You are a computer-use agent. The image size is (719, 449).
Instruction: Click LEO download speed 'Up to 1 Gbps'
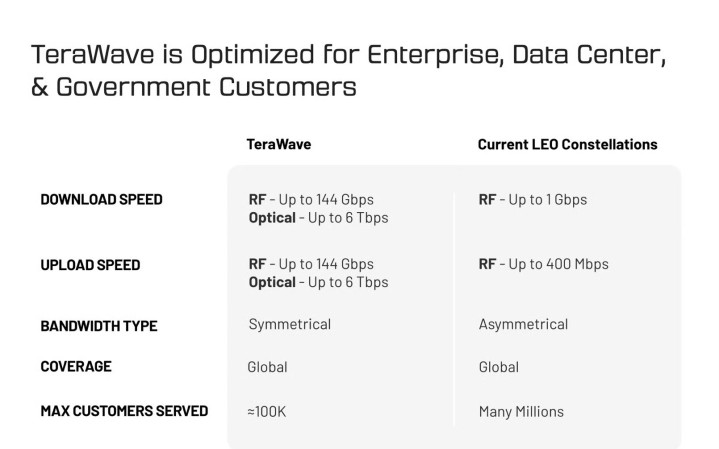pyautogui.click(x=533, y=199)
